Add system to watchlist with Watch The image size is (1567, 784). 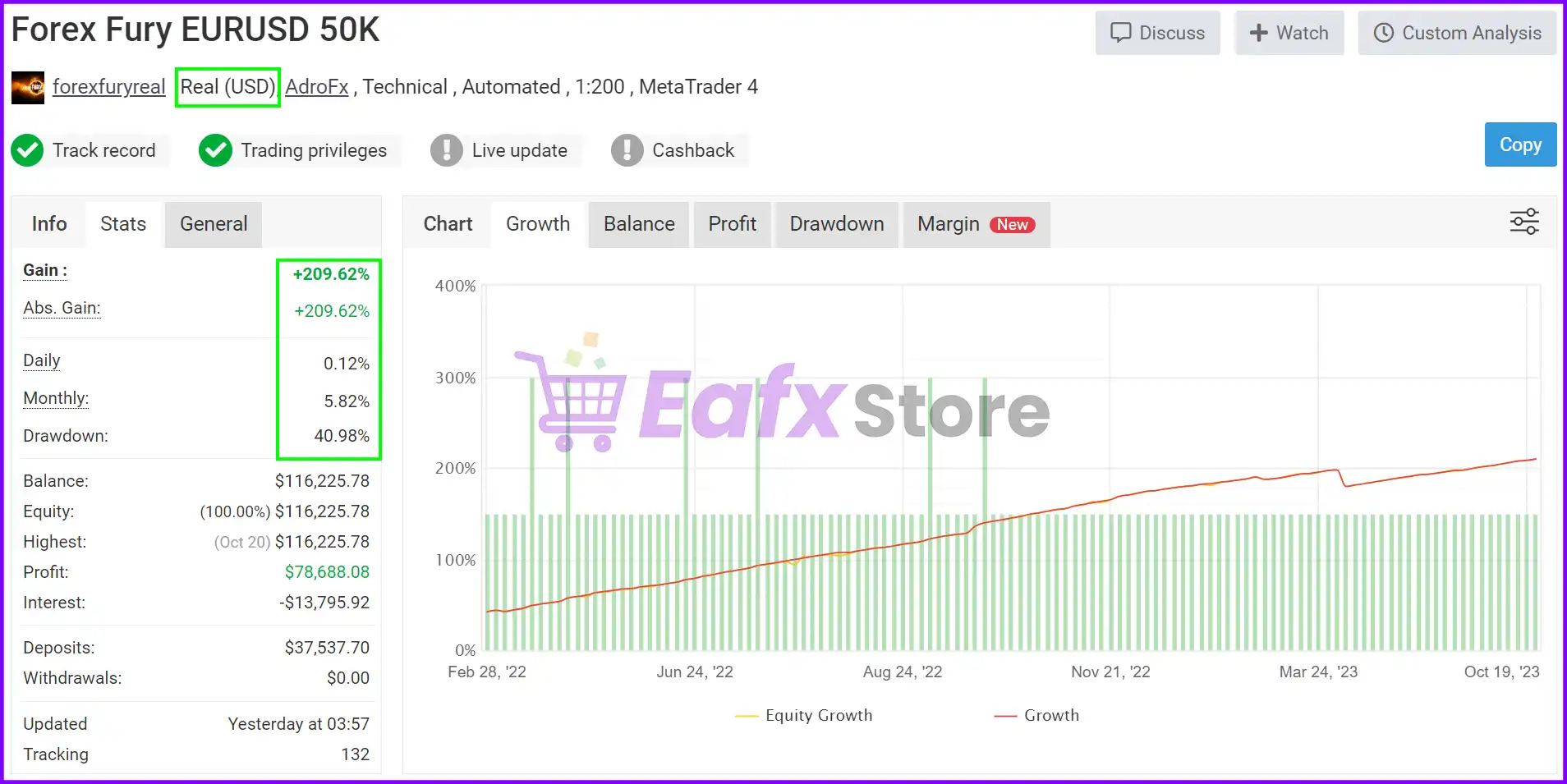[1289, 33]
